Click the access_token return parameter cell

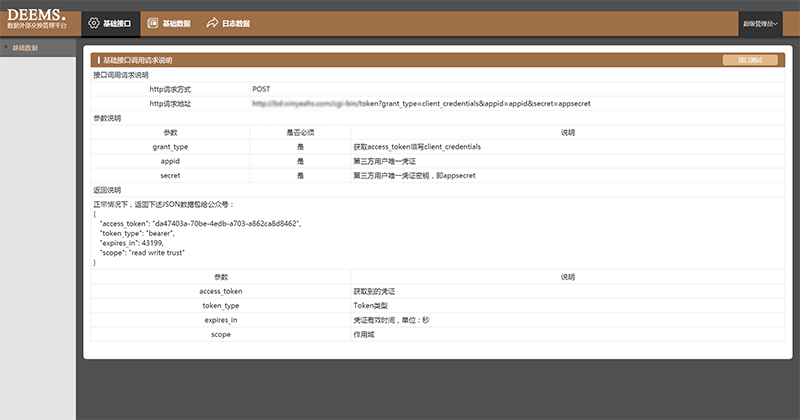coord(220,291)
